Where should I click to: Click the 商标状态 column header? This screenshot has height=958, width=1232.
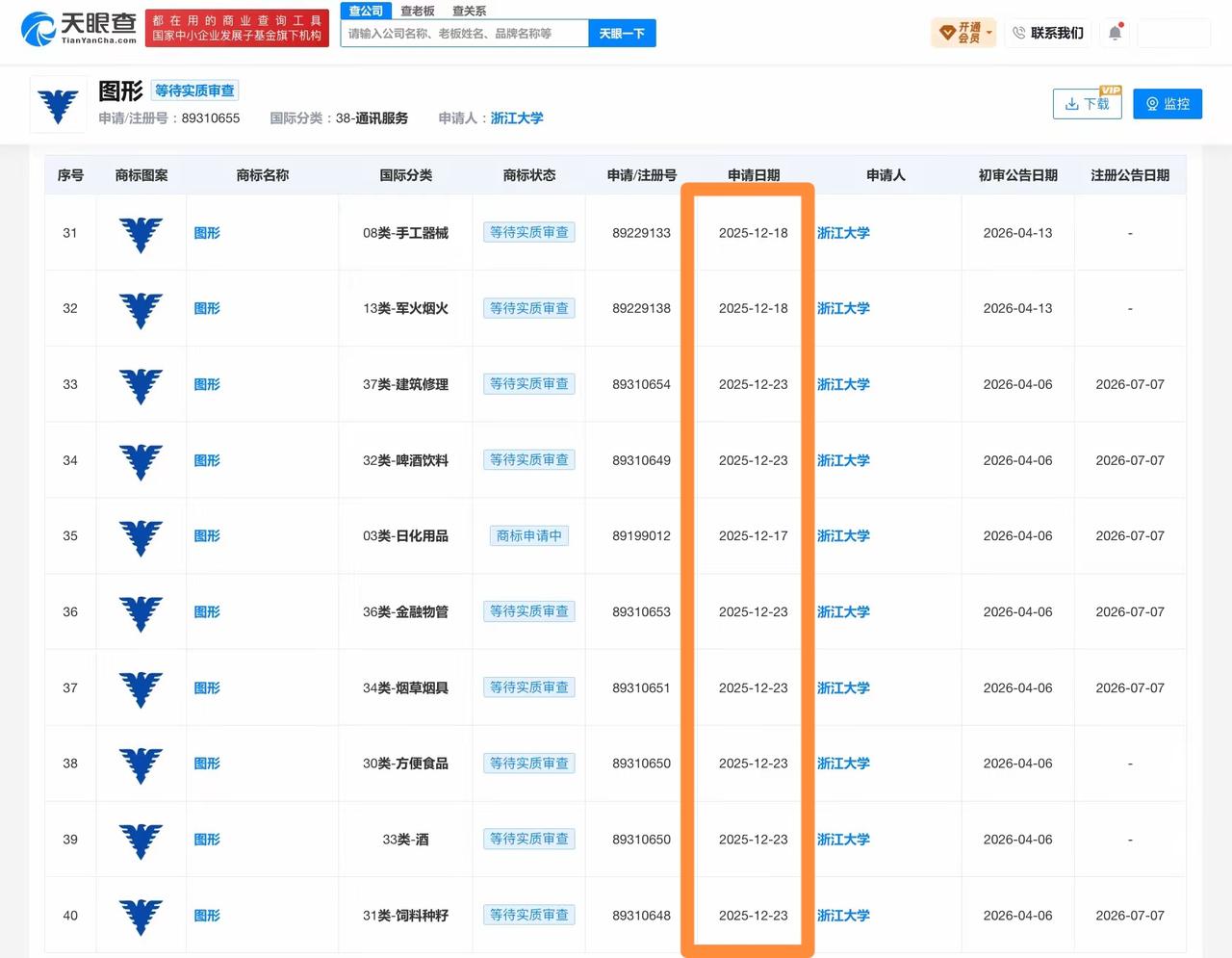coord(529,175)
